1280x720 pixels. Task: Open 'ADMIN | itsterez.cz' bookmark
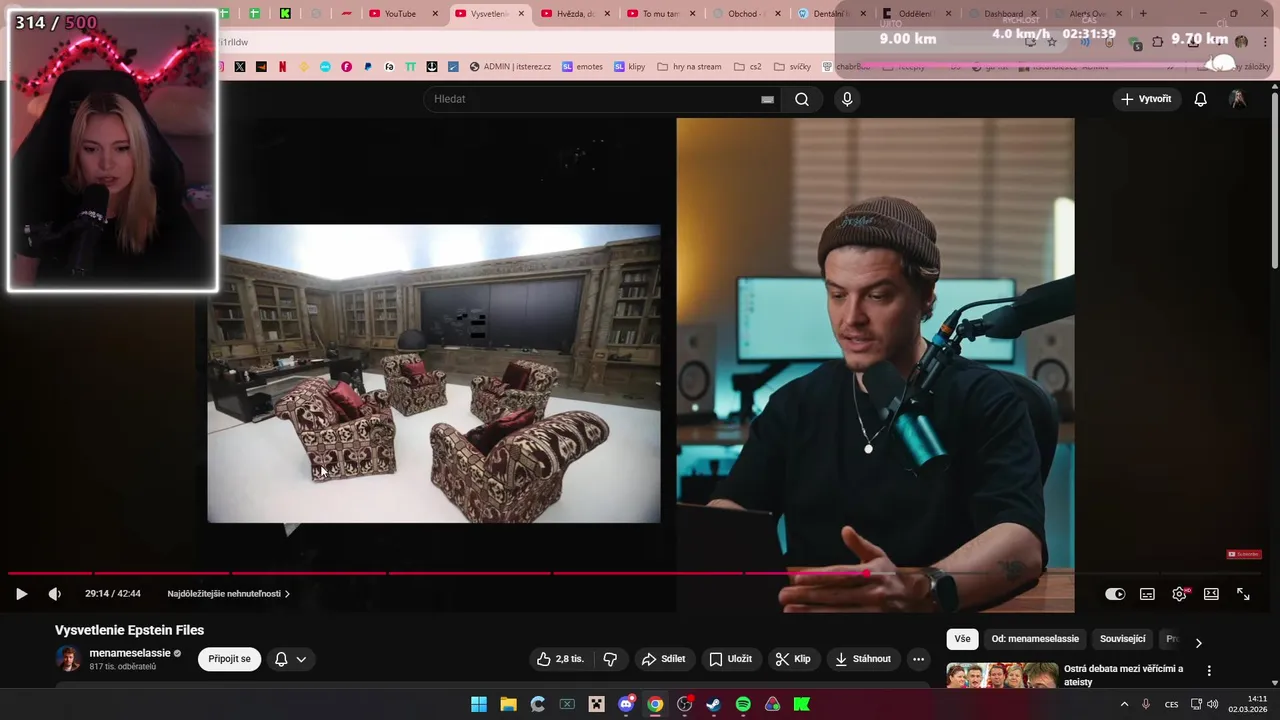510,67
